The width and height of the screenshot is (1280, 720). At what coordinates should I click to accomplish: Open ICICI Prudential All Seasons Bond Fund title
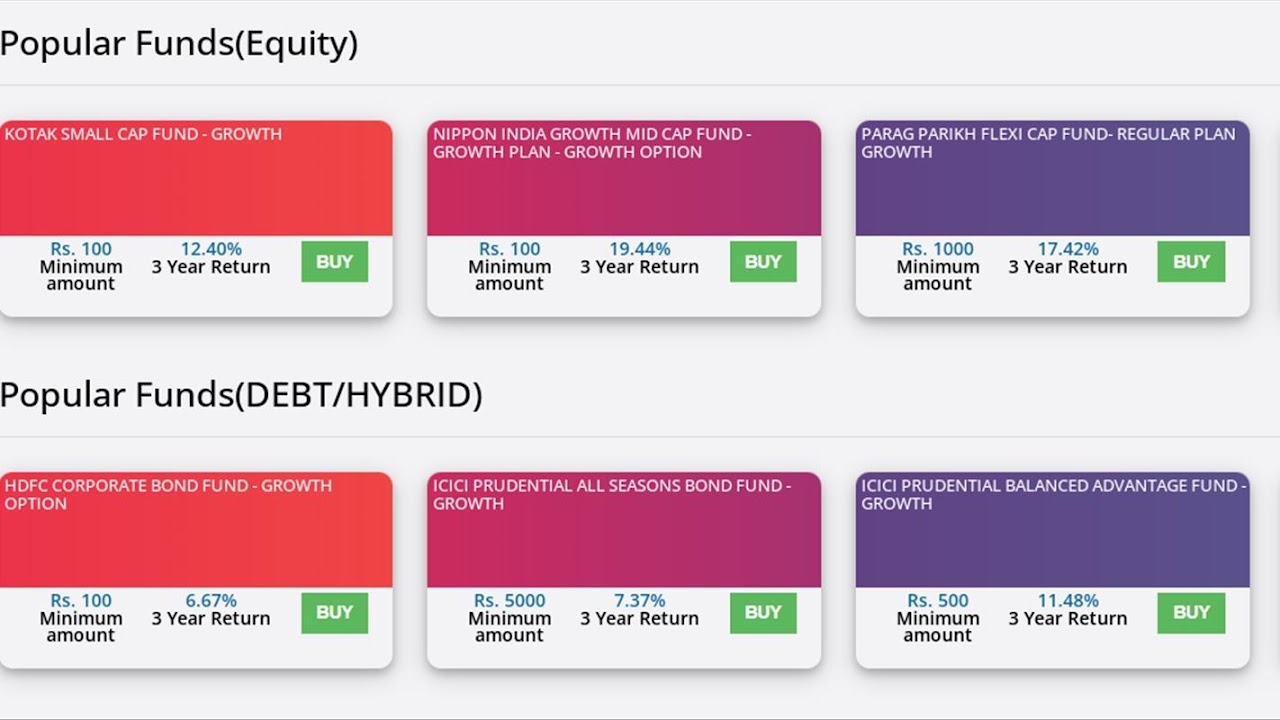[x=611, y=494]
